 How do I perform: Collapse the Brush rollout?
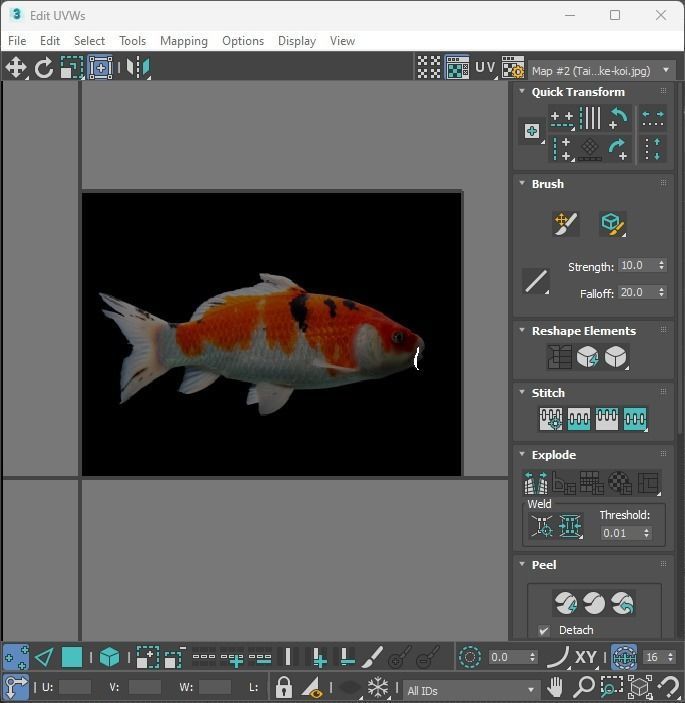coord(522,183)
